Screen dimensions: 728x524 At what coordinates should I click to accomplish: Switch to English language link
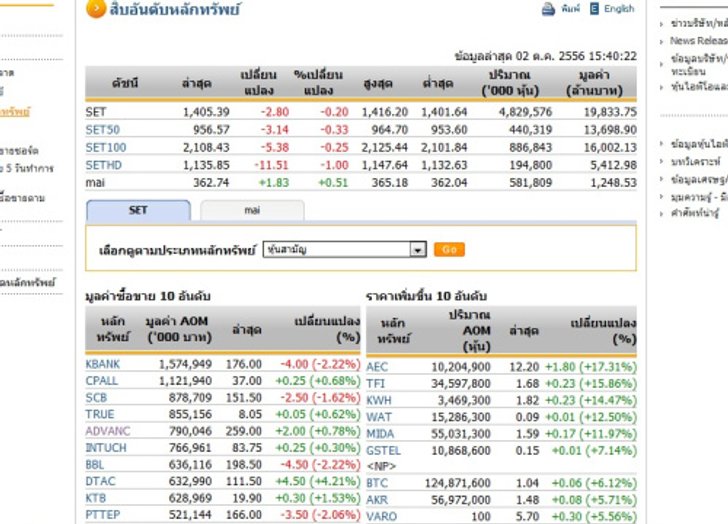[619, 9]
